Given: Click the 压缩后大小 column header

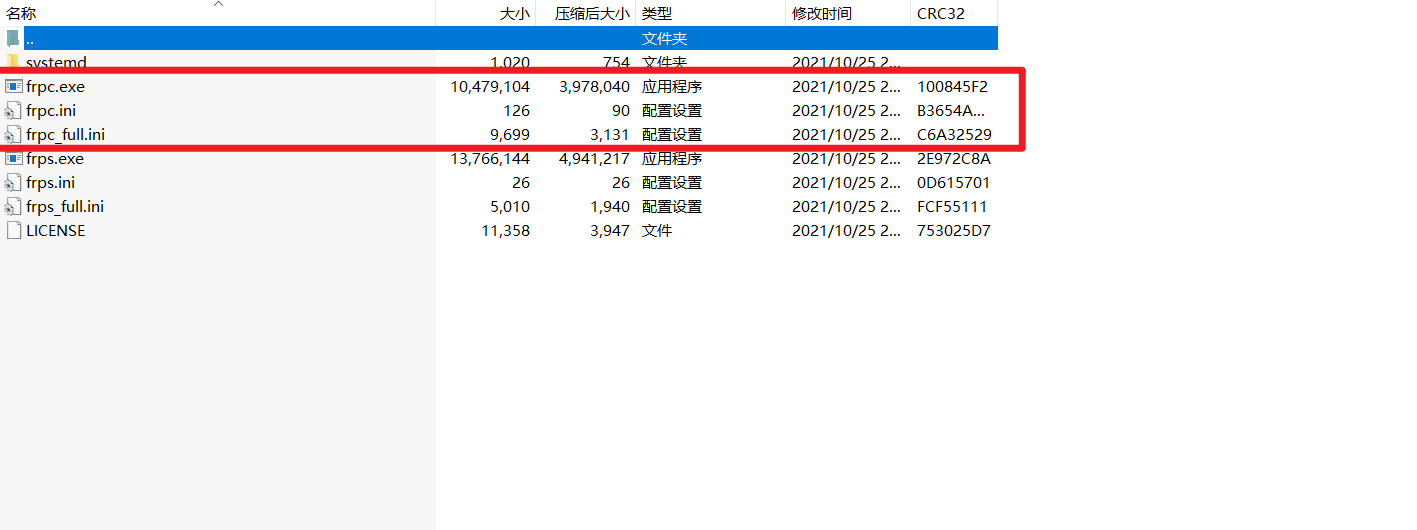Looking at the screenshot, I should click(x=592, y=14).
